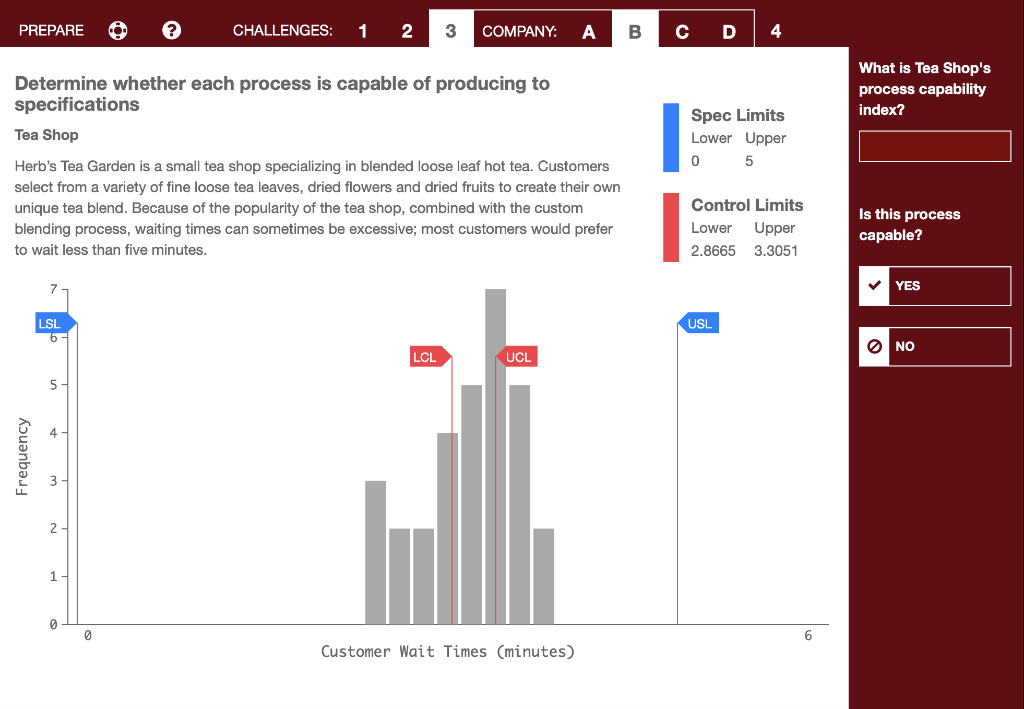Click the rightmost histogram bar of frequency 2
This screenshot has width=1024, height=709.
(543, 576)
